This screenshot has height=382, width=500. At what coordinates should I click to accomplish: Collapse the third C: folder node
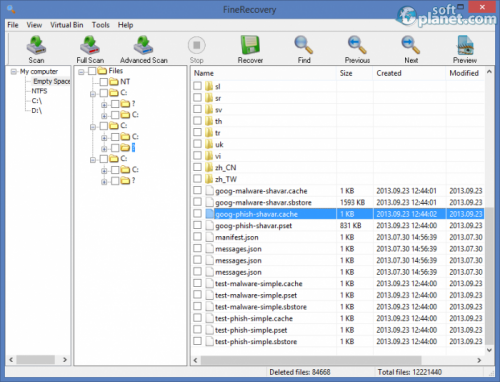(93, 160)
